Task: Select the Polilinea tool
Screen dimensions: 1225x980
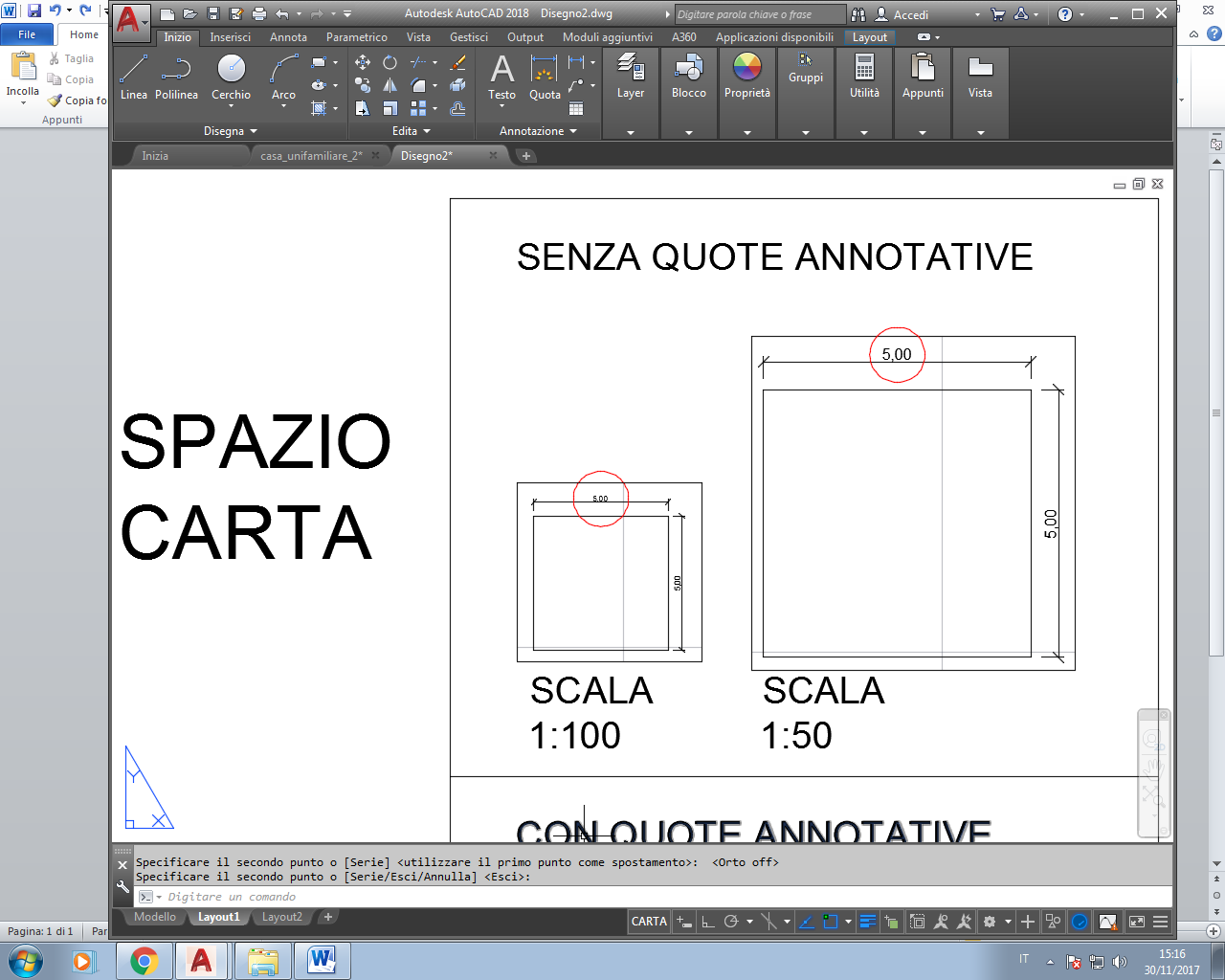Action: tap(176, 77)
